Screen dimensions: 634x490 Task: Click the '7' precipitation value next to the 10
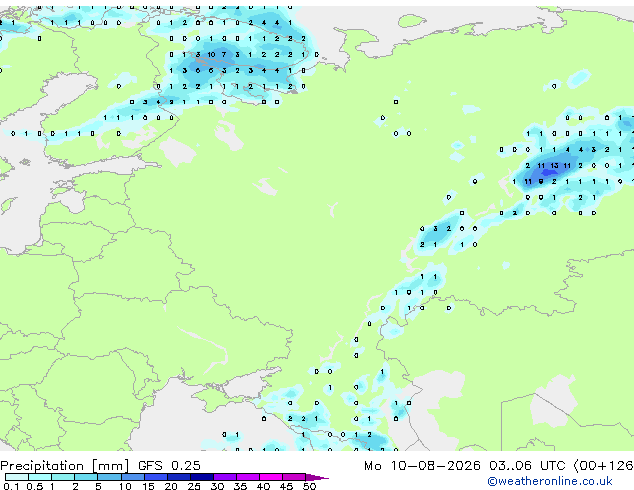click(224, 55)
